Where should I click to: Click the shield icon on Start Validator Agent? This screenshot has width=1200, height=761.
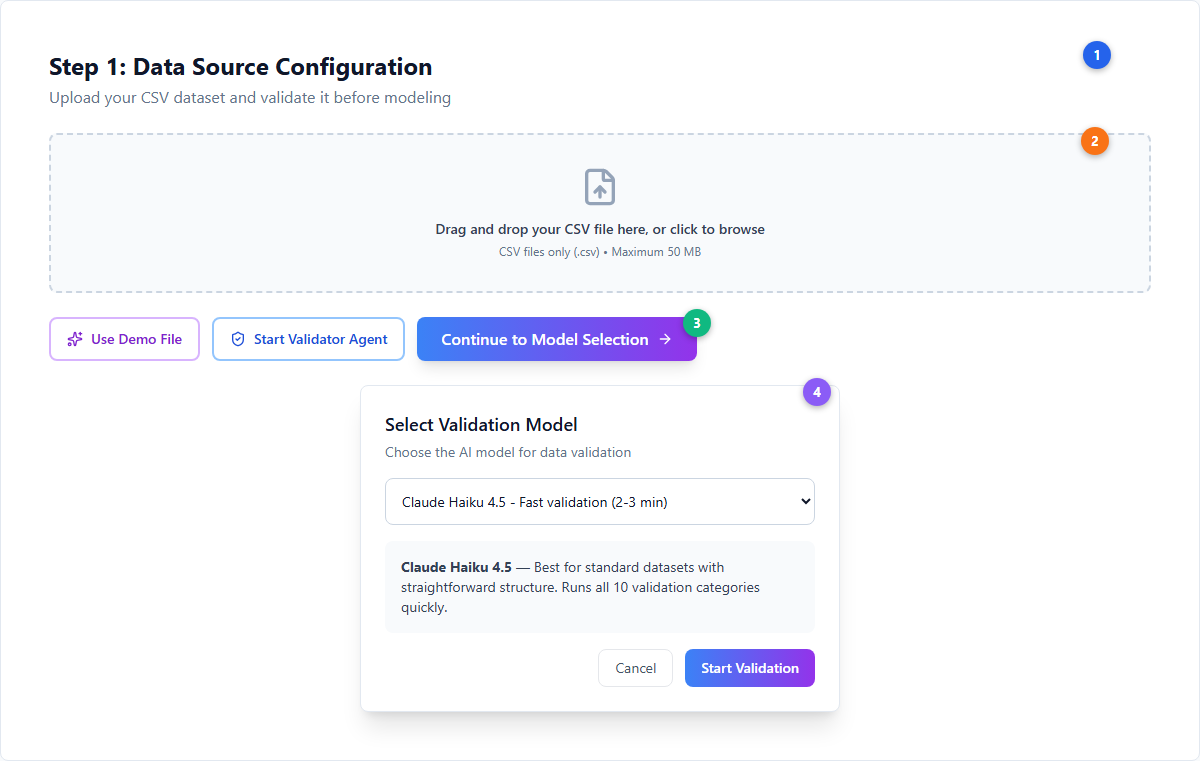pyautogui.click(x=238, y=339)
